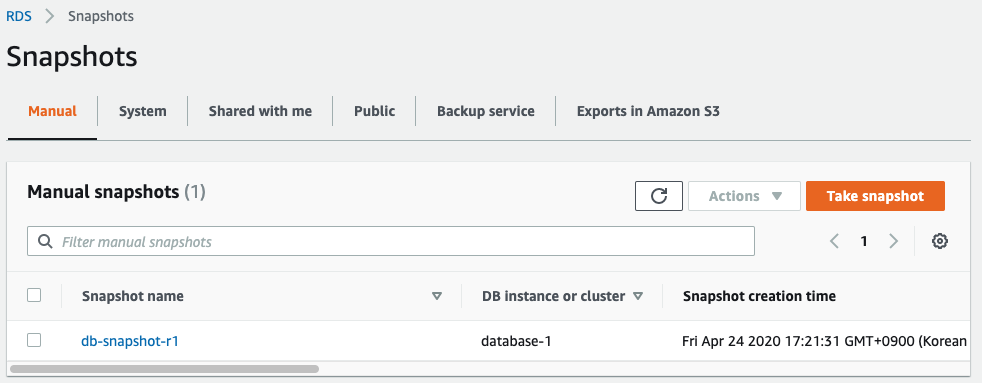
Task: Open the db-snapshot-r1 link
Action: [x=130, y=341]
